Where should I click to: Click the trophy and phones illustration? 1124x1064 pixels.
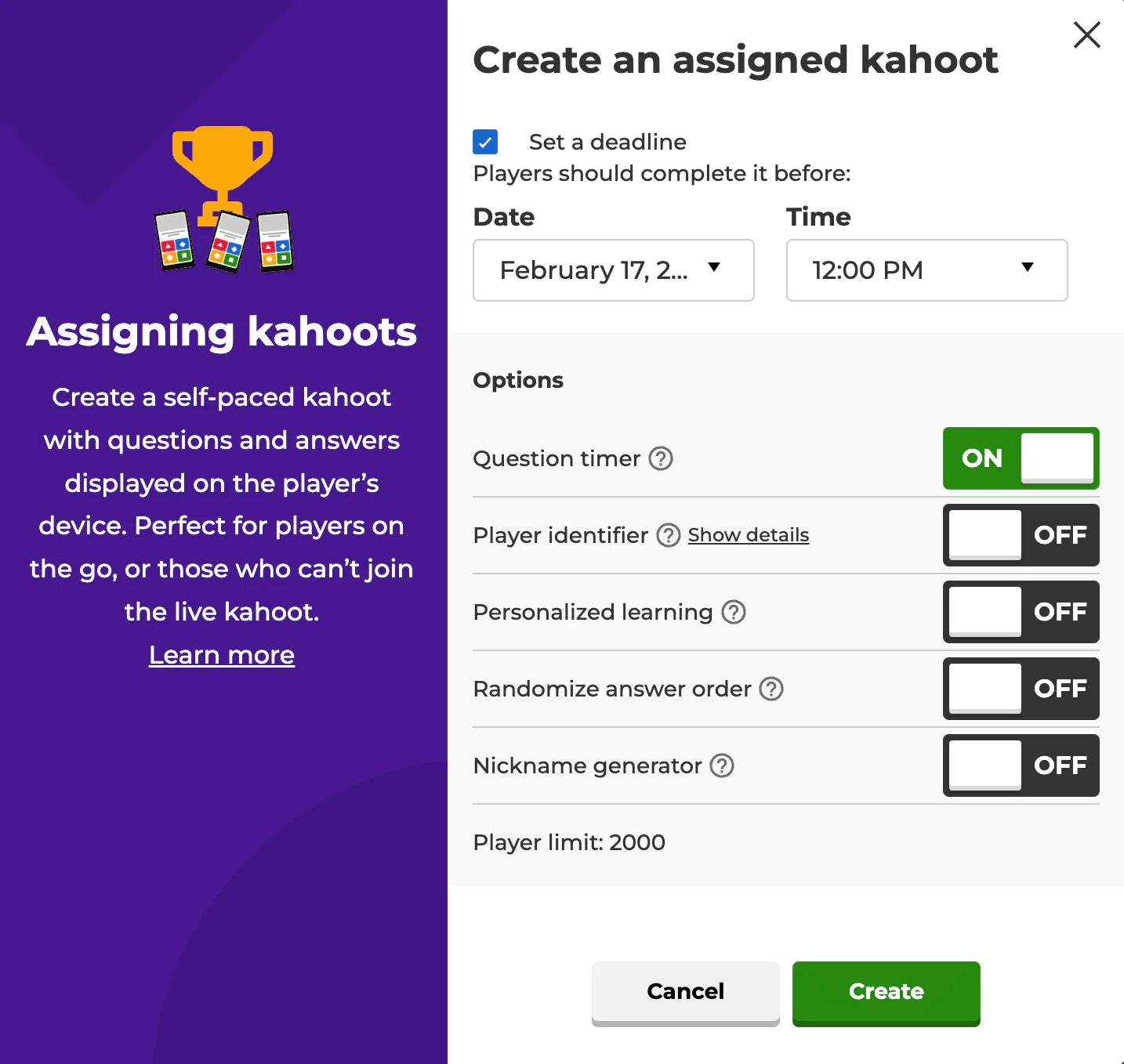click(x=223, y=199)
